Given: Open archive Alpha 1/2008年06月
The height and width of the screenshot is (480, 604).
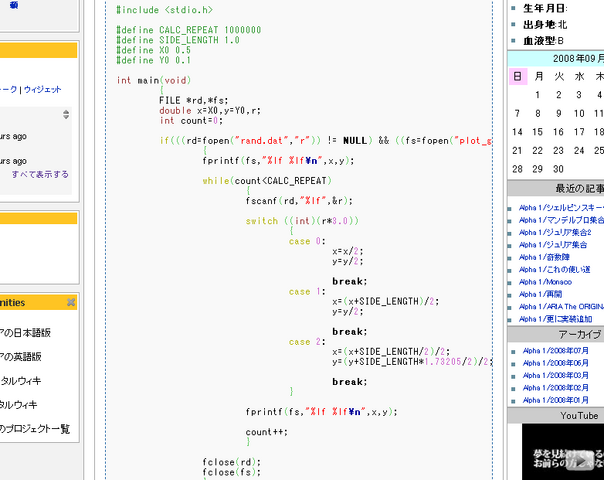Looking at the screenshot, I should 555,363.
